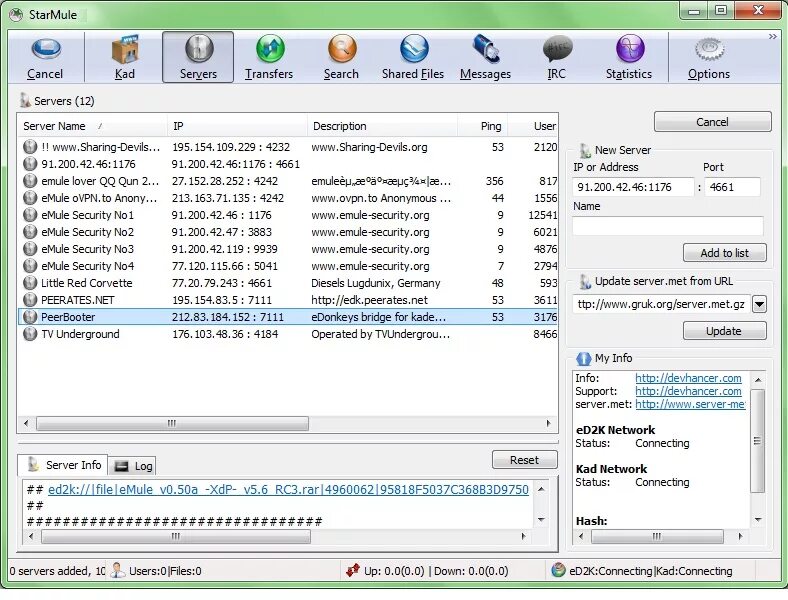Click the Add to list button
This screenshot has height=600, width=788.
click(x=724, y=253)
